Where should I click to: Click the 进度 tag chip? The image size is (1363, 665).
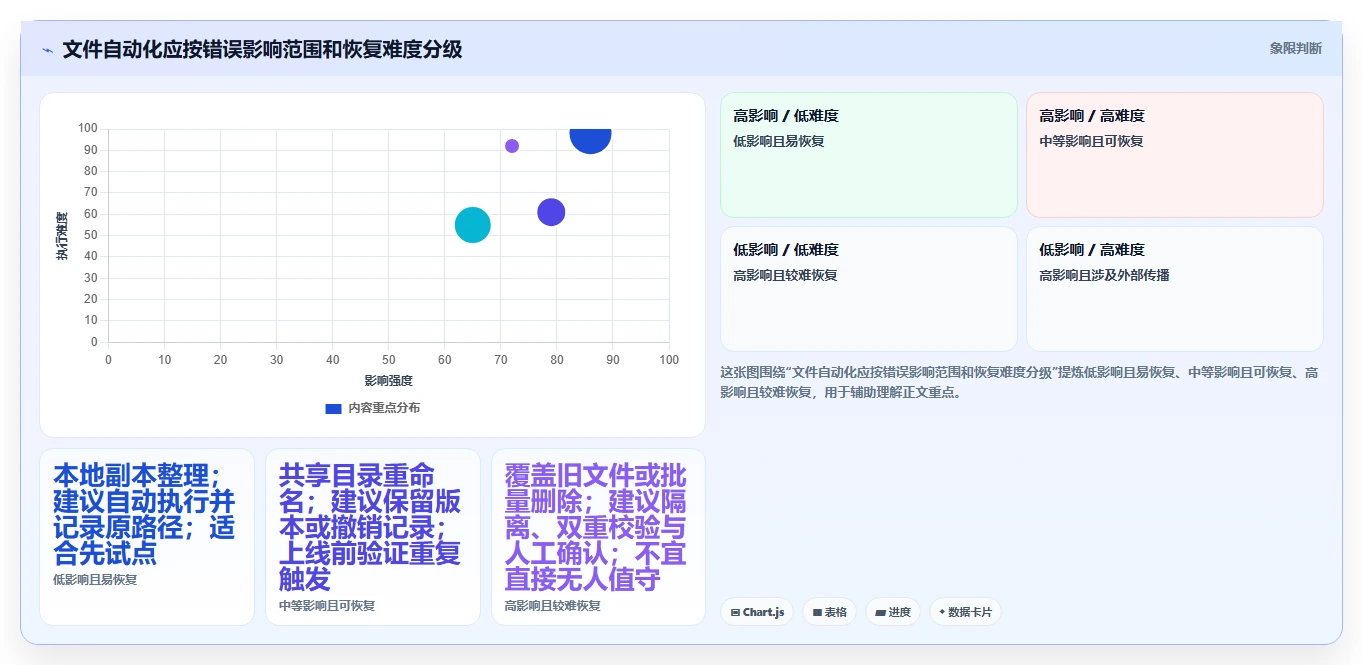click(x=893, y=612)
